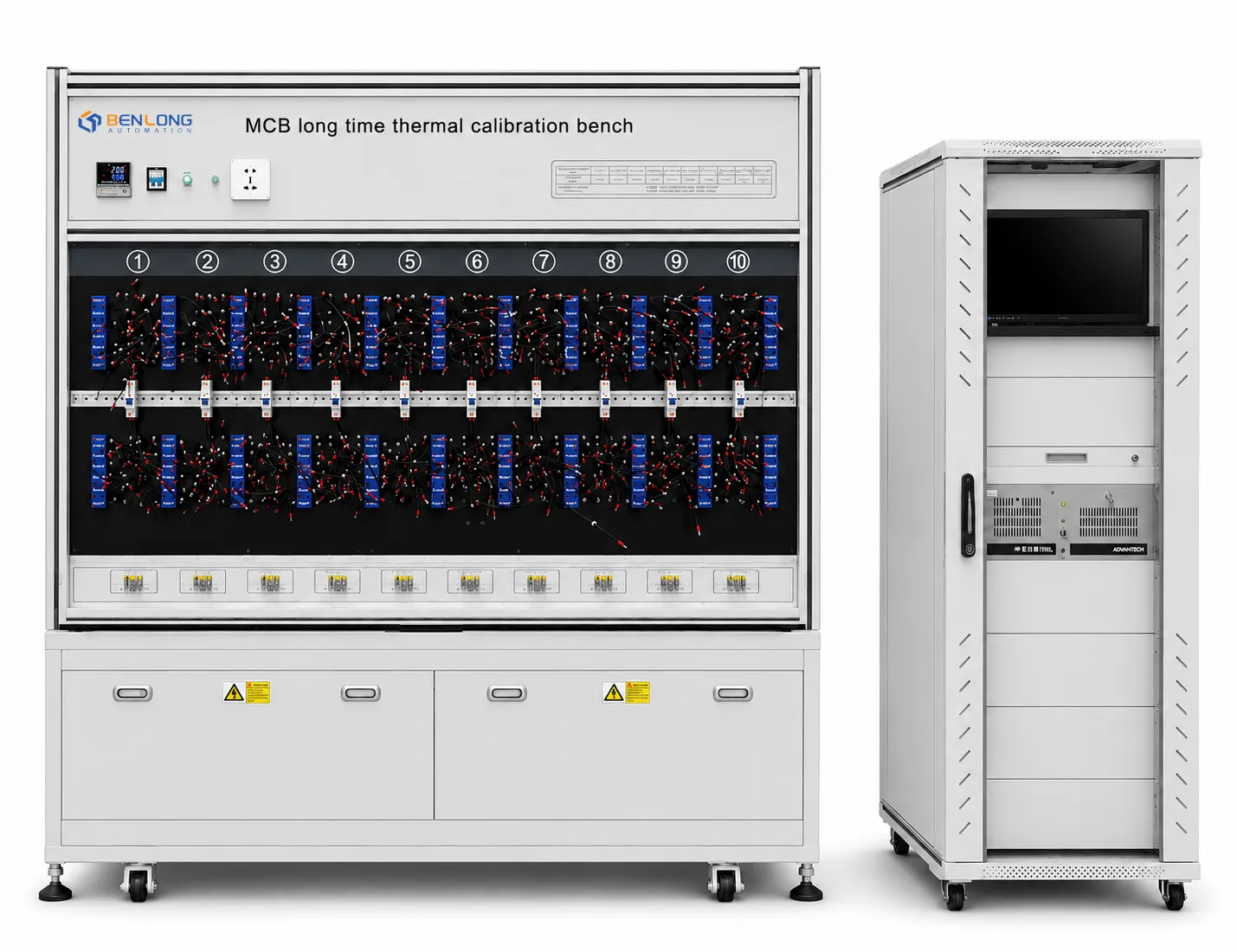
Task: Click the specification nameplate on the panel
Action: point(663,179)
